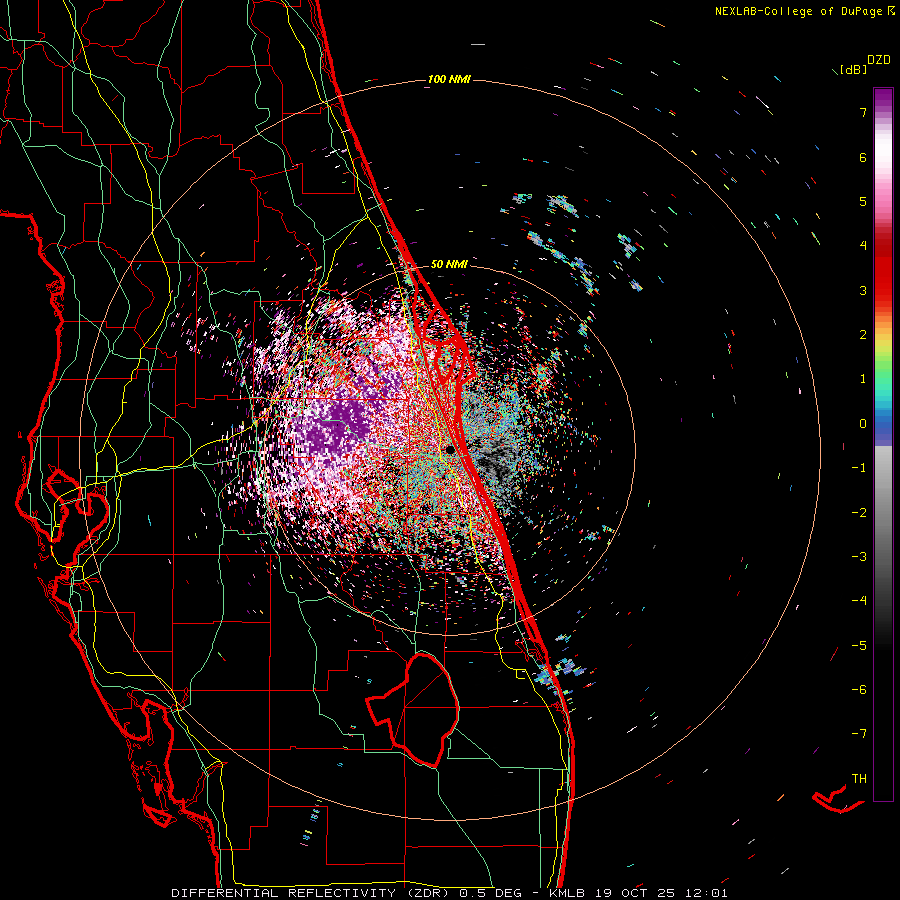Click the 3 tick label on the color scale
Image resolution: width=900 pixels, height=900 pixels.
[x=863, y=290]
